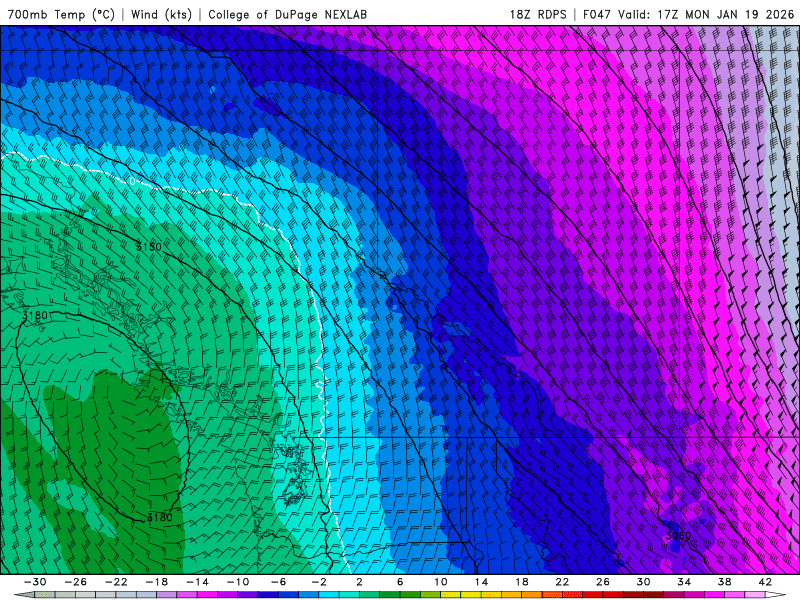Click the "42" color scale value

pos(765,582)
